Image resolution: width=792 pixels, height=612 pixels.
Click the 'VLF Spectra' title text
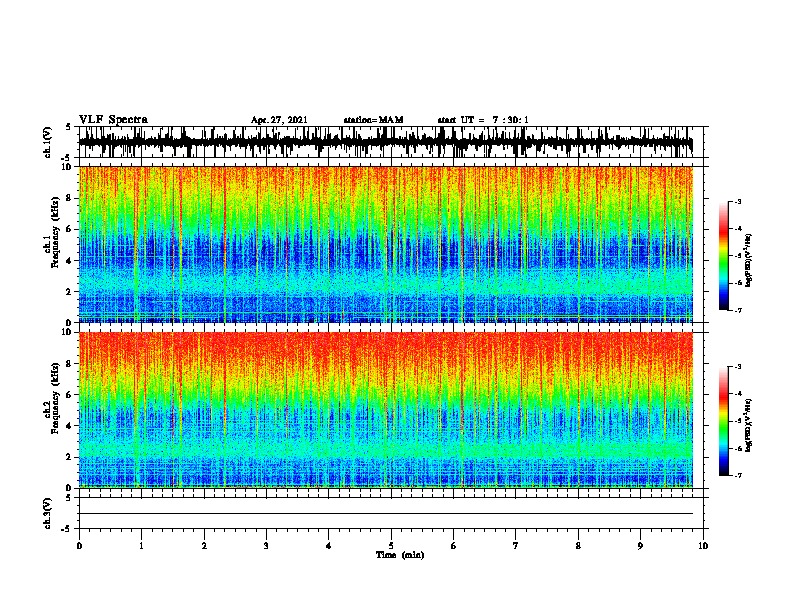(113, 120)
